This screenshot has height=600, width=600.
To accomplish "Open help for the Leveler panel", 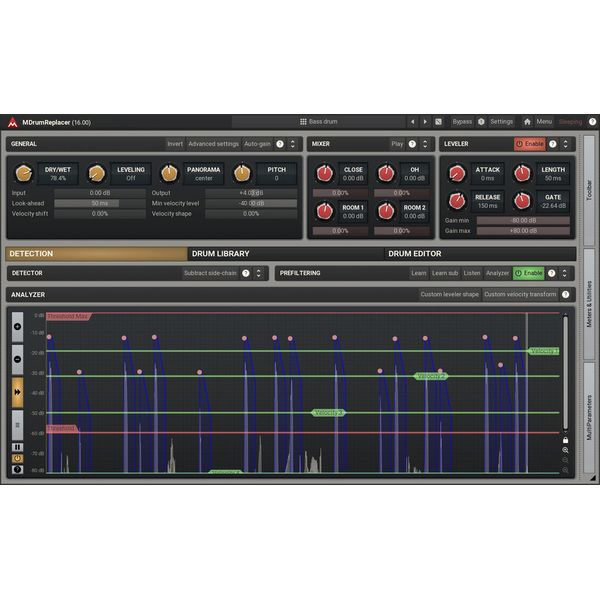I will pyautogui.click(x=553, y=144).
